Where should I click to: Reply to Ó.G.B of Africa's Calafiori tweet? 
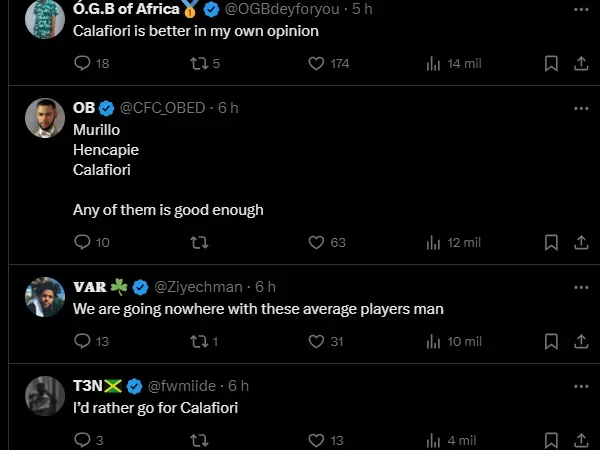tap(83, 63)
